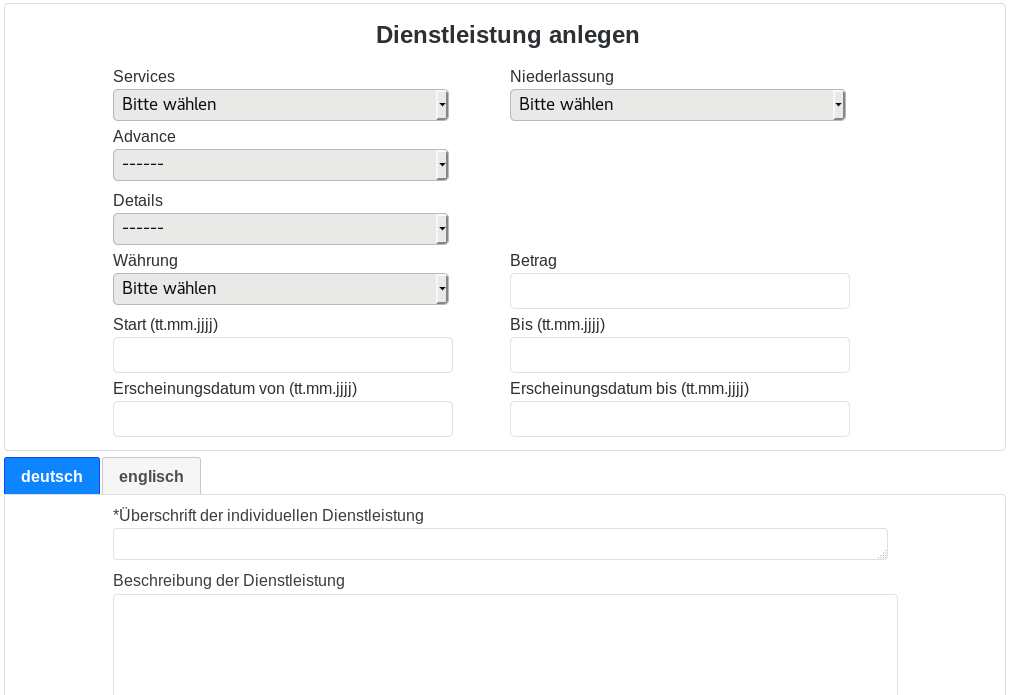Expand the Niederlassung select box
Screen dimensions: 1013x695
coord(677,105)
